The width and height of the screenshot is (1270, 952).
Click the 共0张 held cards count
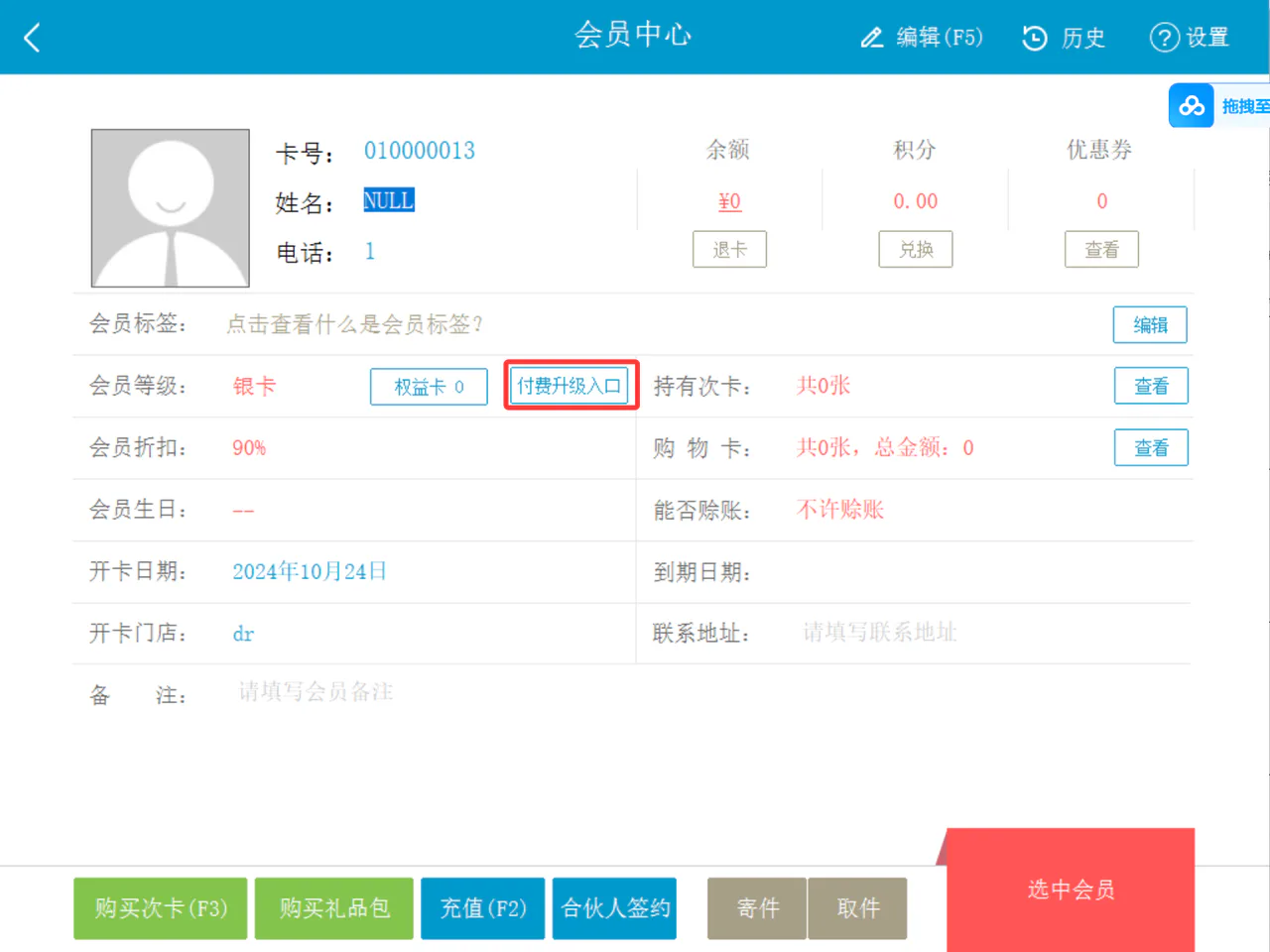[824, 386]
